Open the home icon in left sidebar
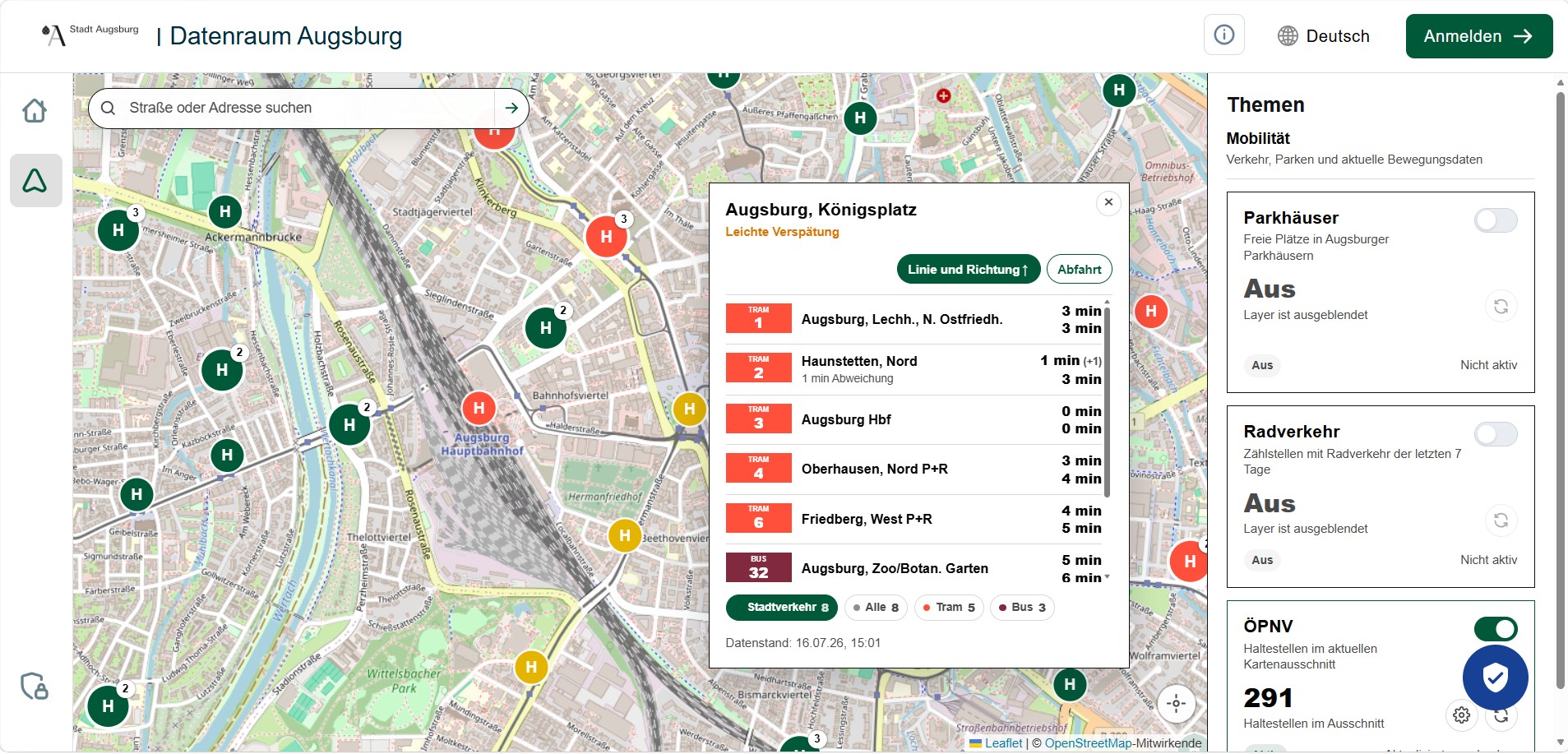Image resolution: width=1568 pixels, height=754 pixels. click(x=35, y=110)
